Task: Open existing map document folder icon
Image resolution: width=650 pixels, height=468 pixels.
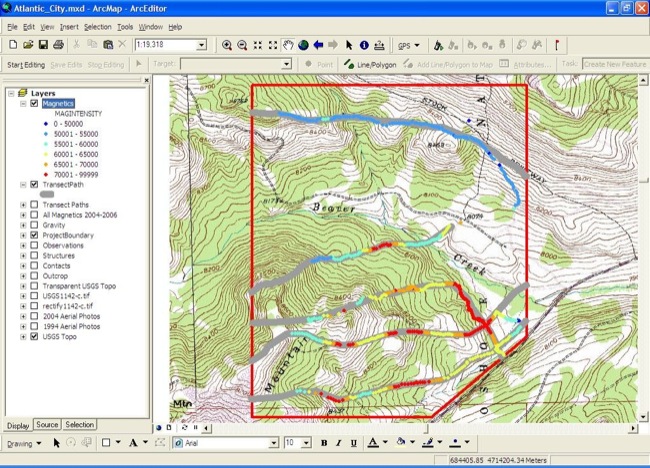Action: pyautogui.click(x=28, y=45)
